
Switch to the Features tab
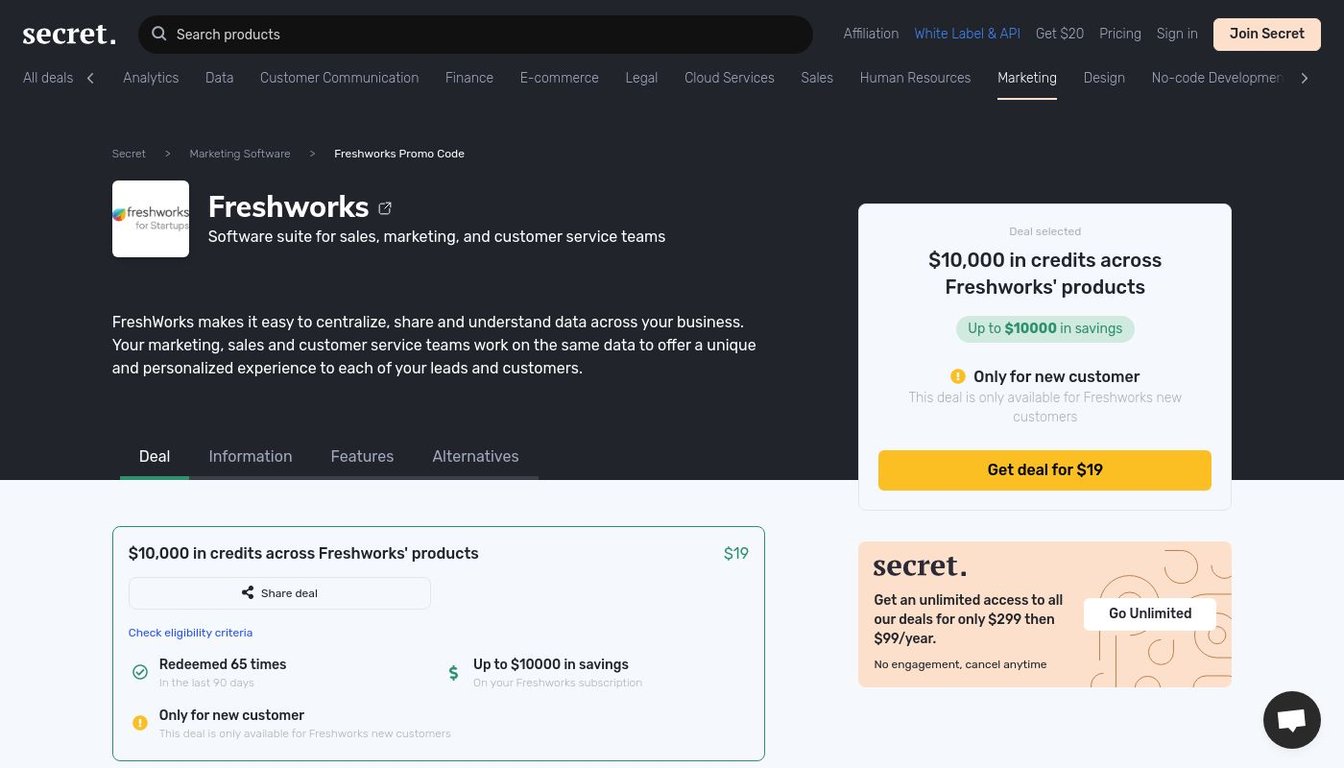pyautogui.click(x=362, y=456)
